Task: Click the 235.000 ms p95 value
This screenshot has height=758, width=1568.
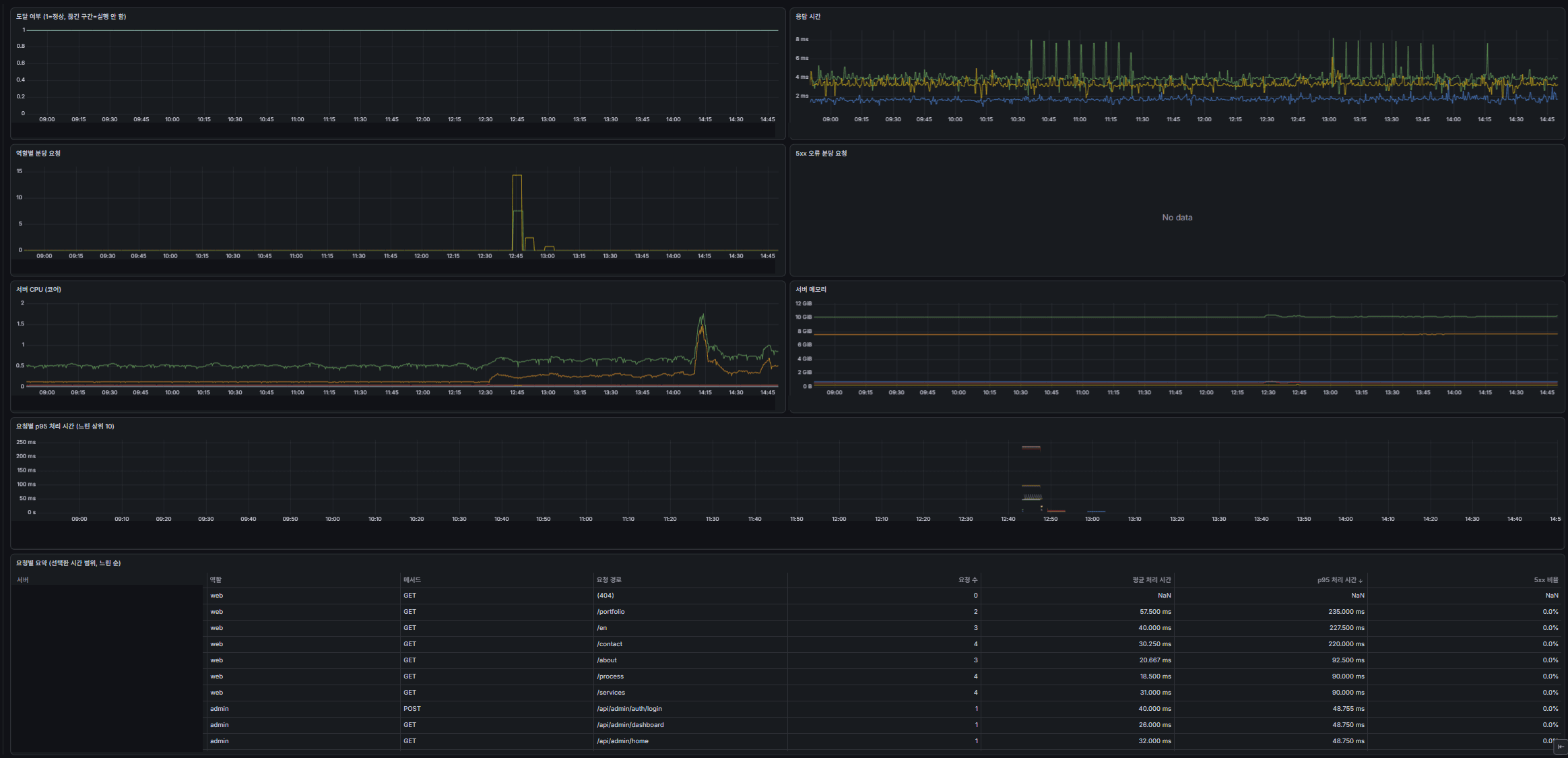Action: coord(1346,612)
